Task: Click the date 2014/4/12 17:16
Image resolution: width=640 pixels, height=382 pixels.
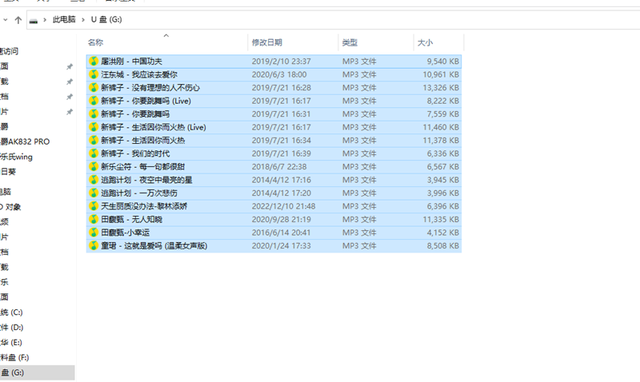Action: coord(281,180)
